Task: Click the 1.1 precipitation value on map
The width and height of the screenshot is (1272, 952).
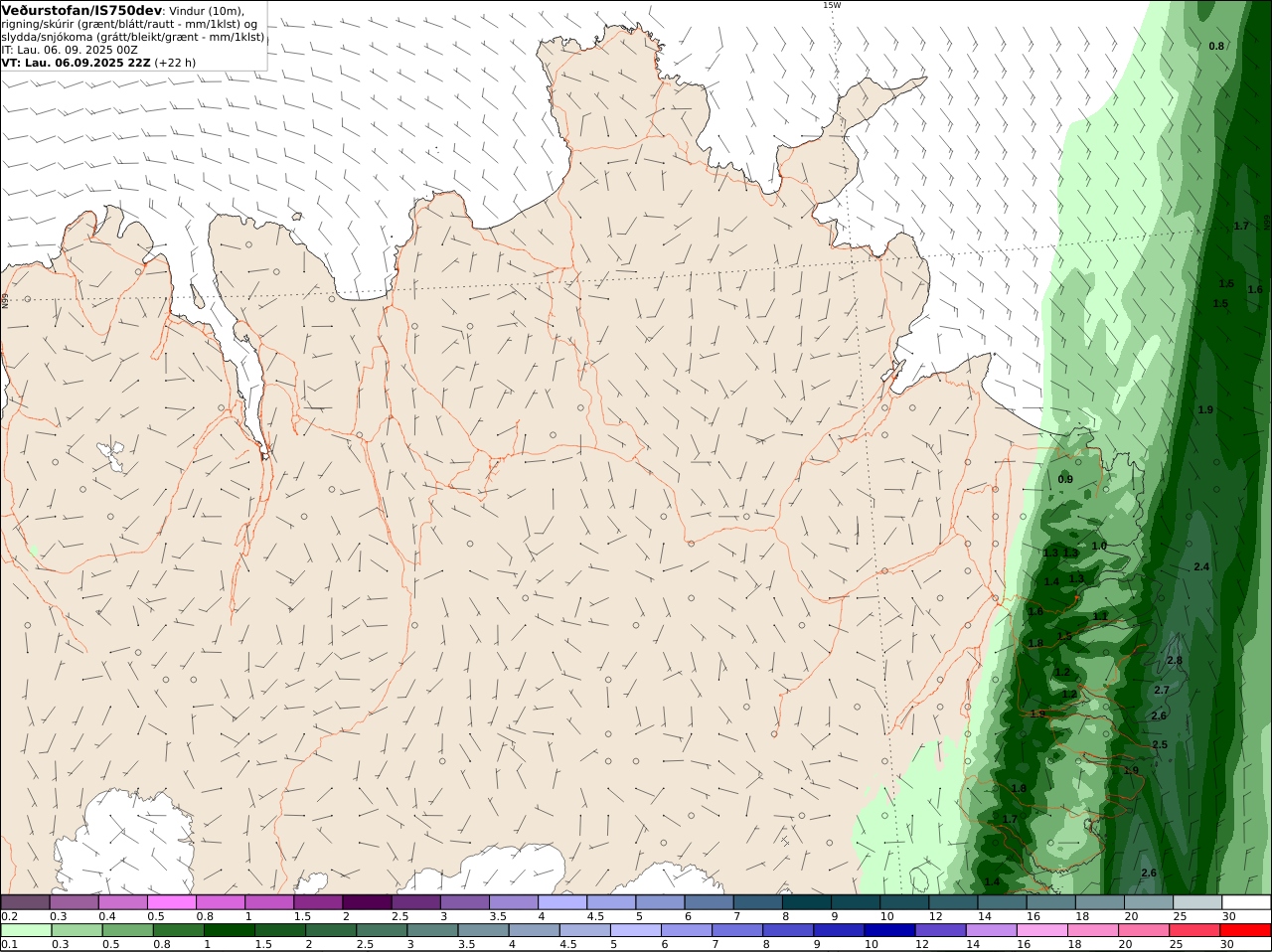Action: (x=1100, y=616)
